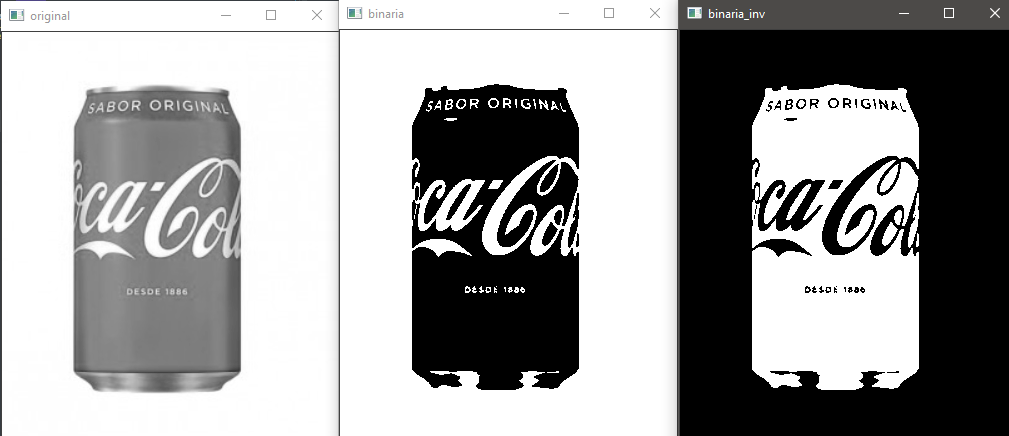Viewport: 1009px width, 436px height.
Task: Maximize the original window
Action: click(x=271, y=15)
